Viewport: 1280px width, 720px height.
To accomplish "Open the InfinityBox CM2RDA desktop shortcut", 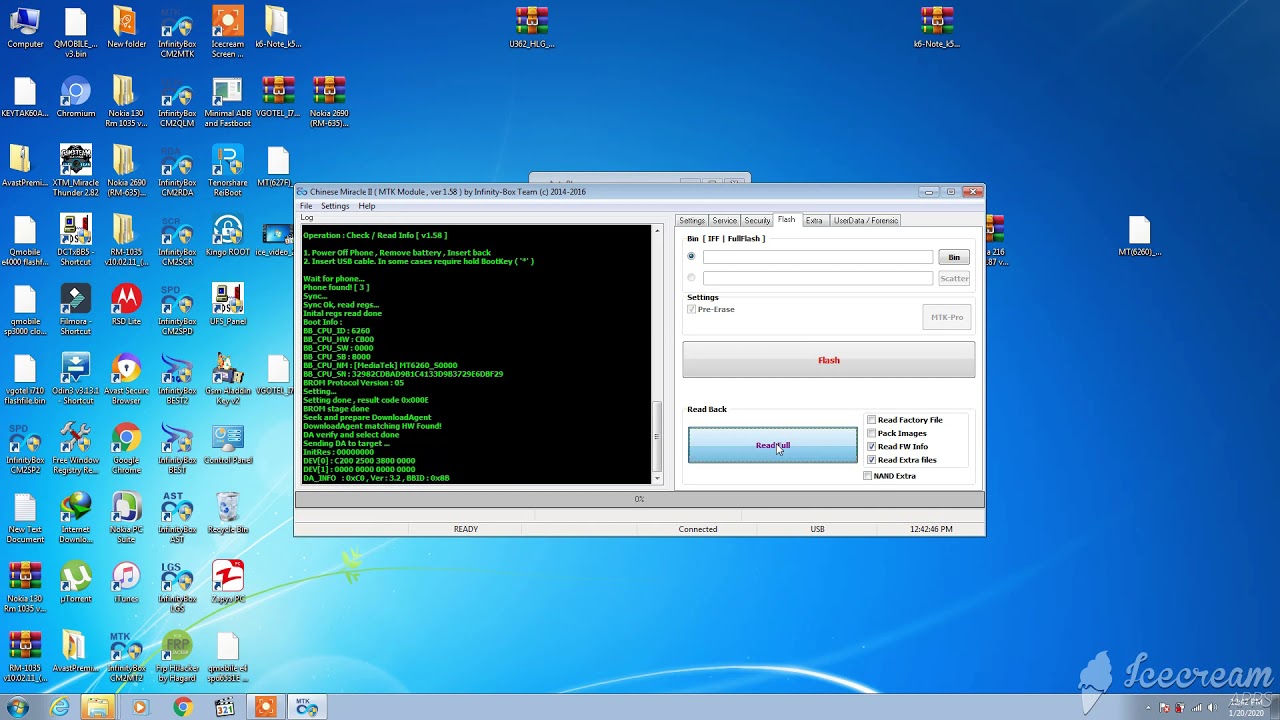I will point(177,170).
